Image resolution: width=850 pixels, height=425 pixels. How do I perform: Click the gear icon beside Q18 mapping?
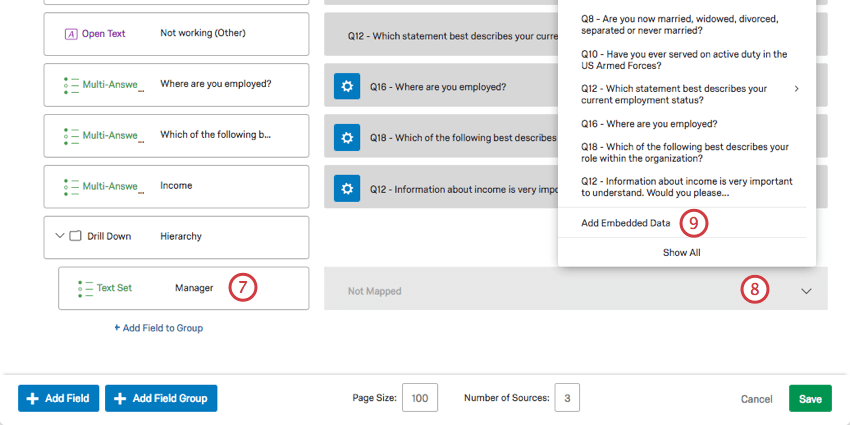click(346, 137)
